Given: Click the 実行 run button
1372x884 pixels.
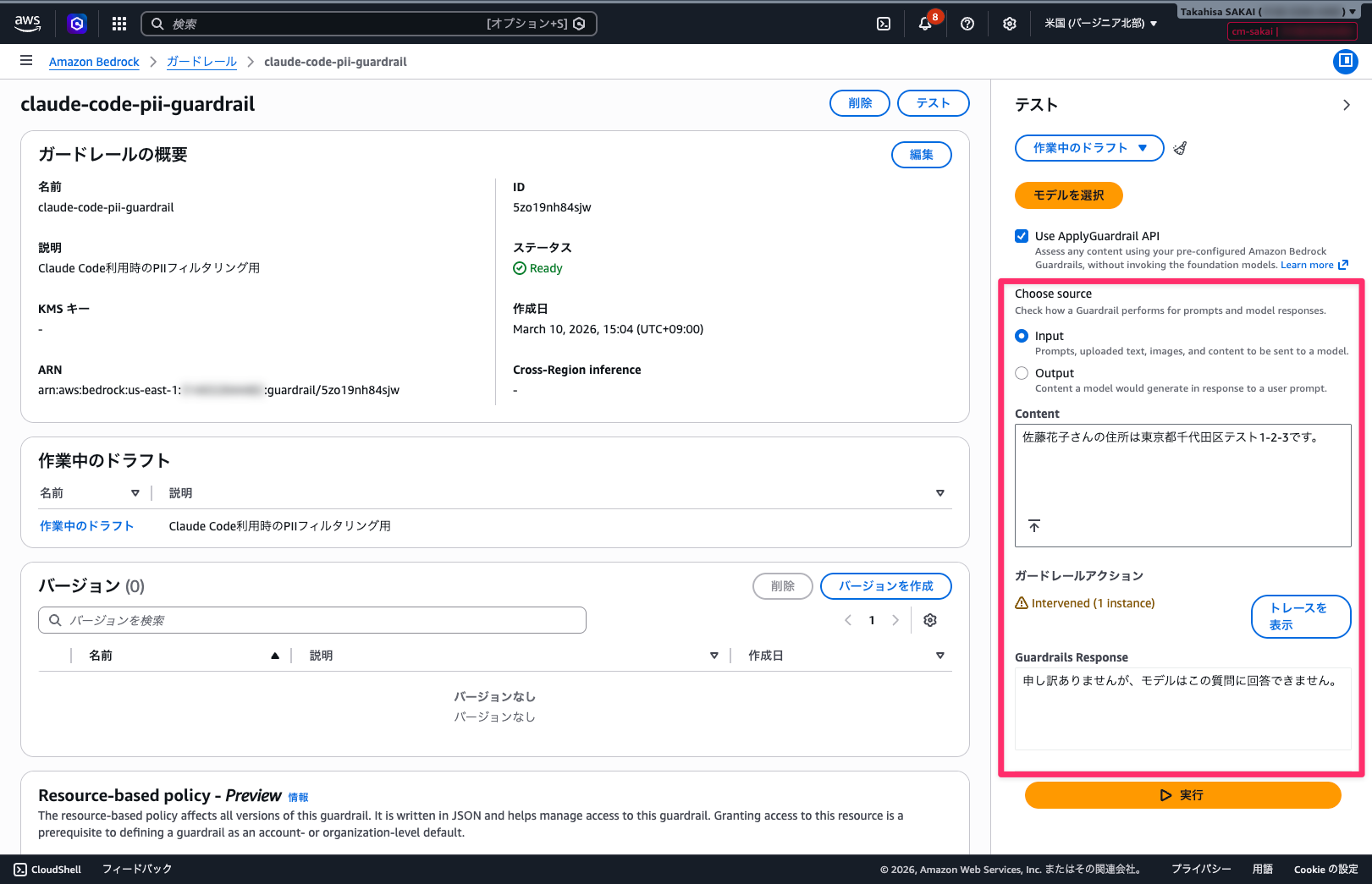Looking at the screenshot, I should tap(1182, 795).
